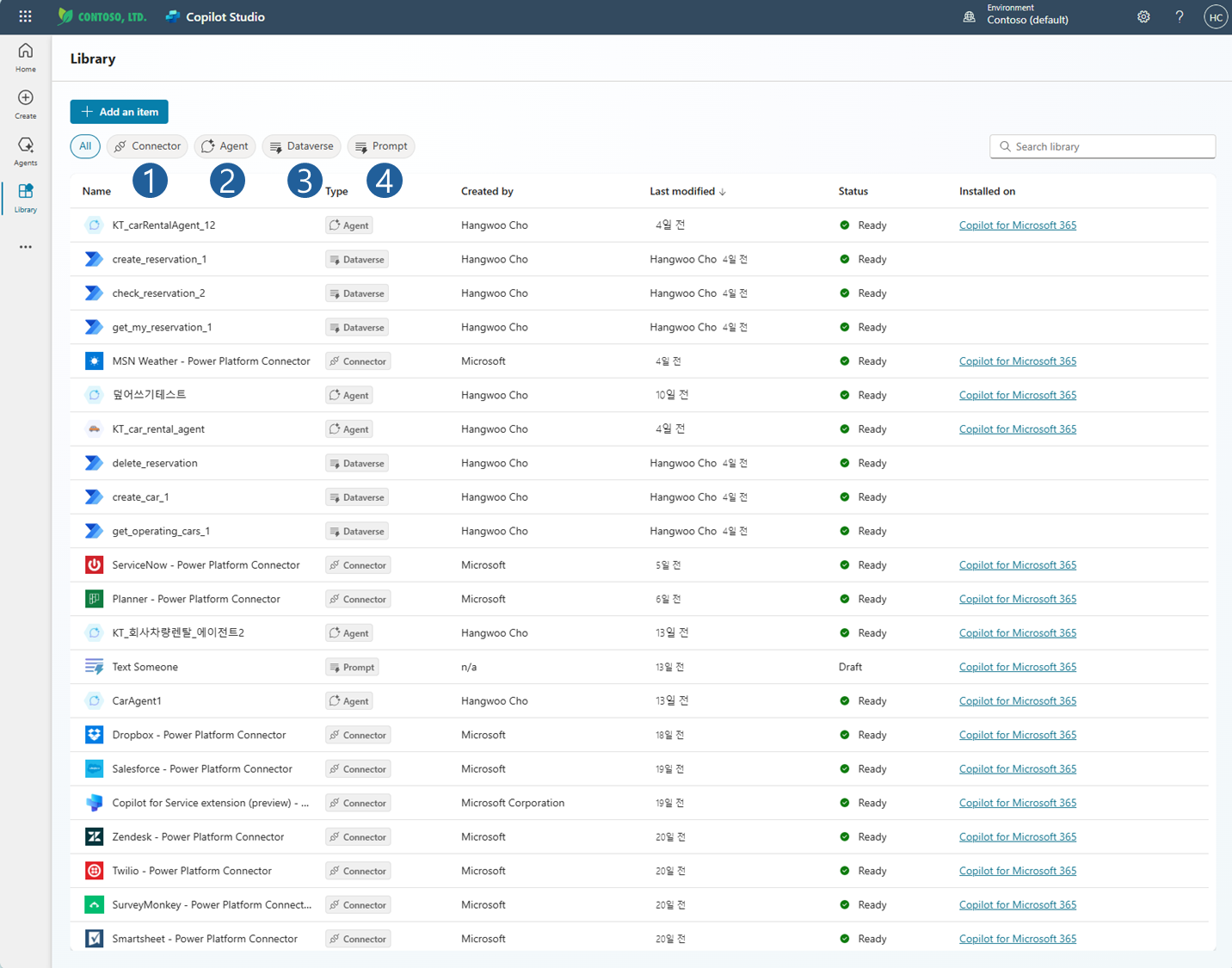Click the Ready status for Salesforce row
This screenshot has height=968, width=1232.
(863, 769)
